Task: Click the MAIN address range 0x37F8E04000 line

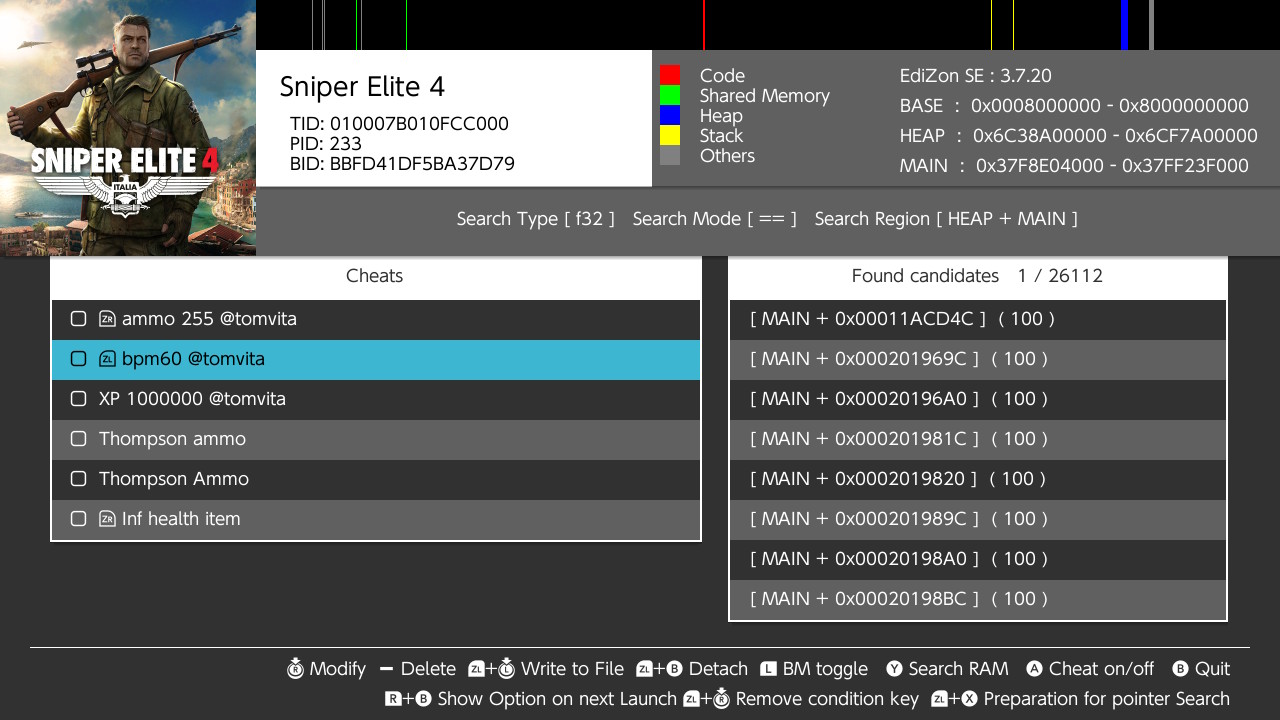Action: pyautogui.click(x=1074, y=166)
